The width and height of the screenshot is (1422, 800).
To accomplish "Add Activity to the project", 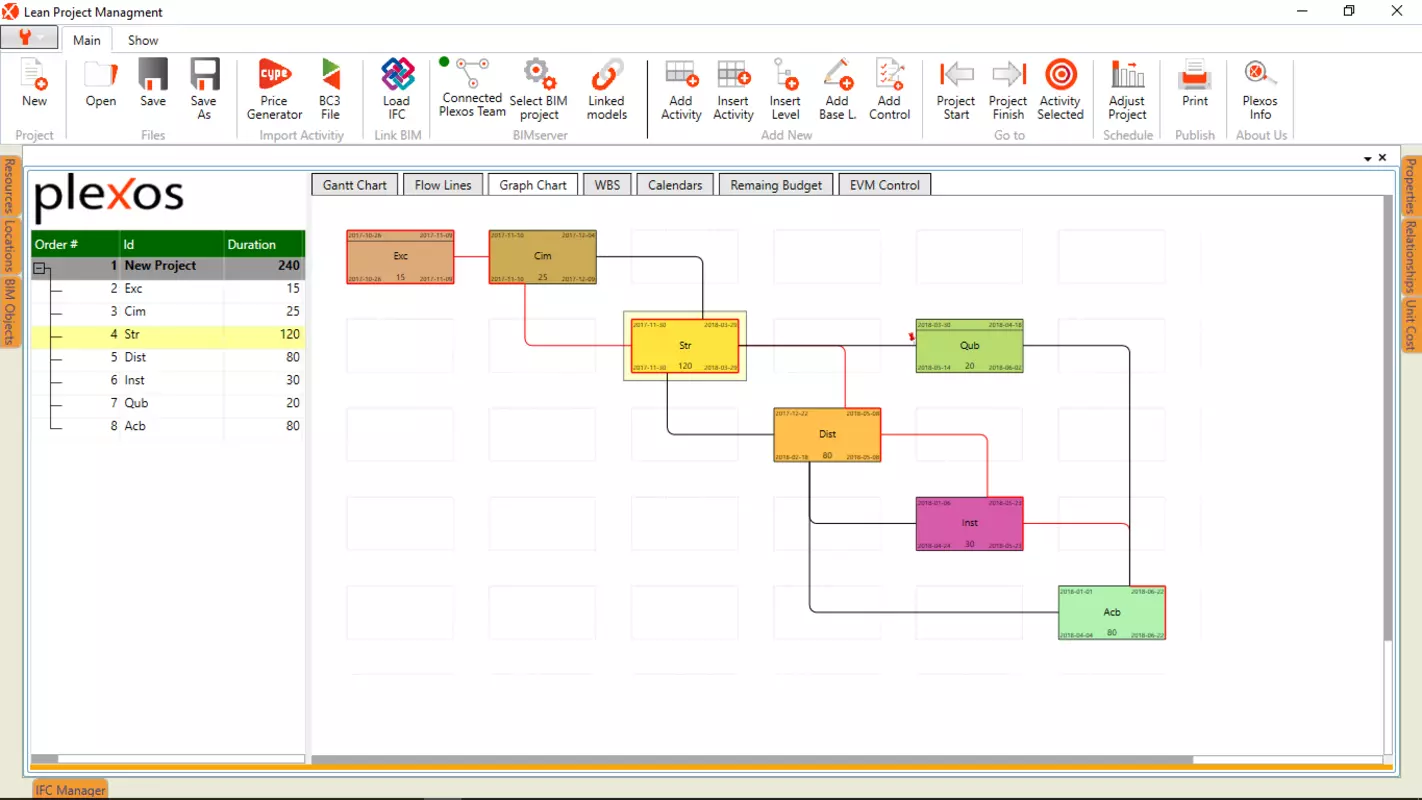I will [x=681, y=90].
